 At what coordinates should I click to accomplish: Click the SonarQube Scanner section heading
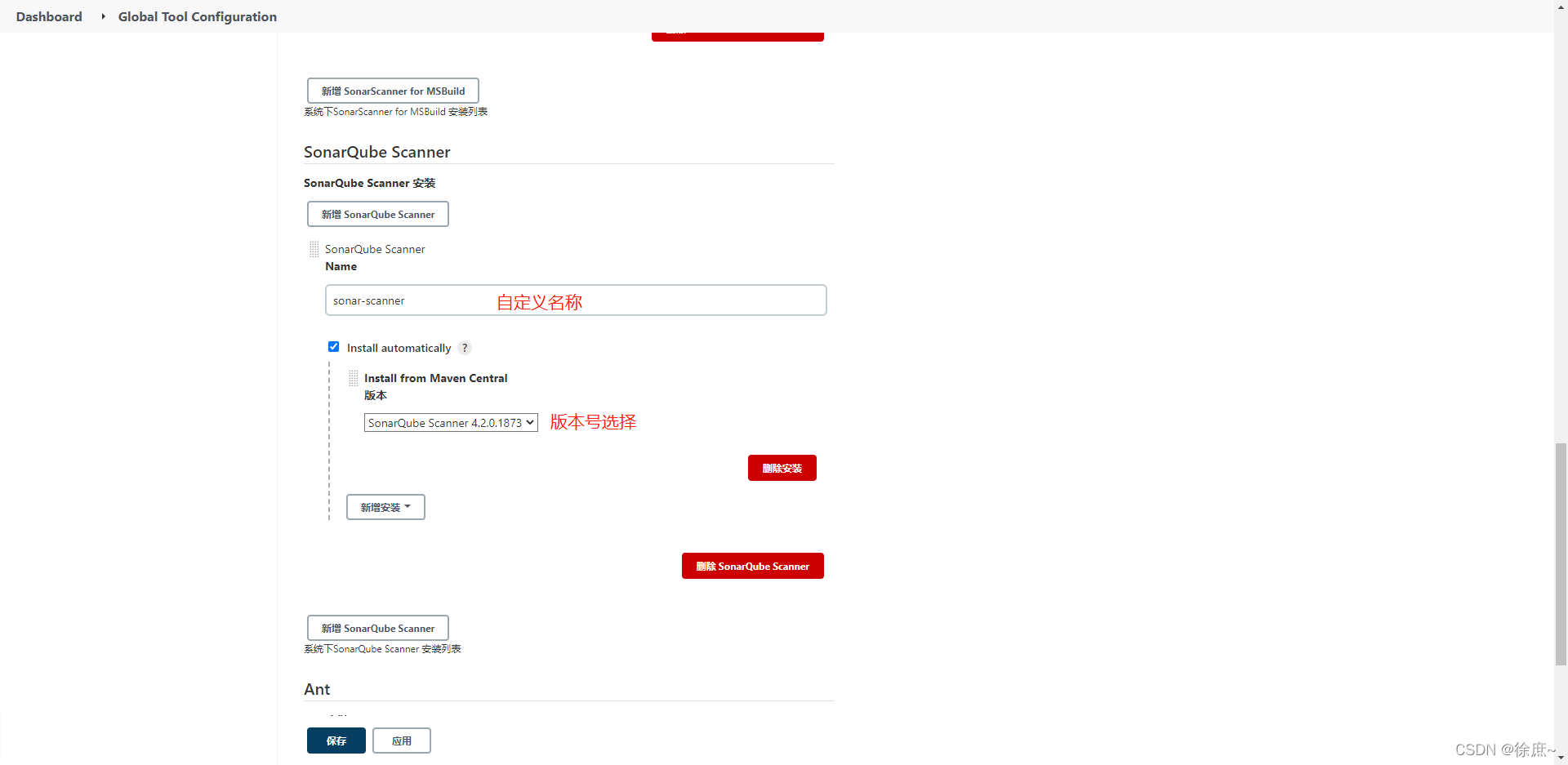click(x=377, y=152)
